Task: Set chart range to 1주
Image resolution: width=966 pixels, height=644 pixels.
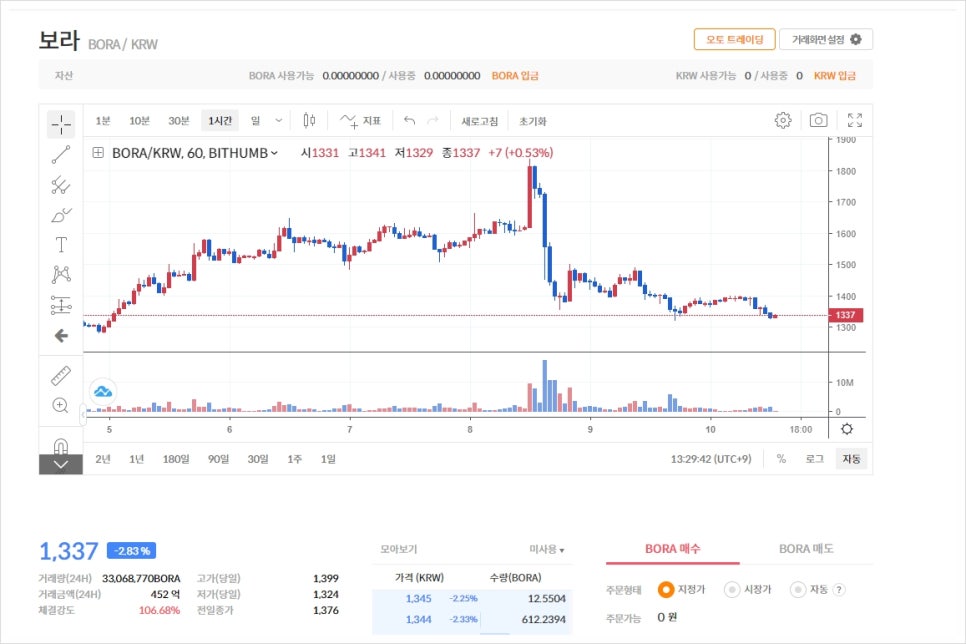Action: 294,459
